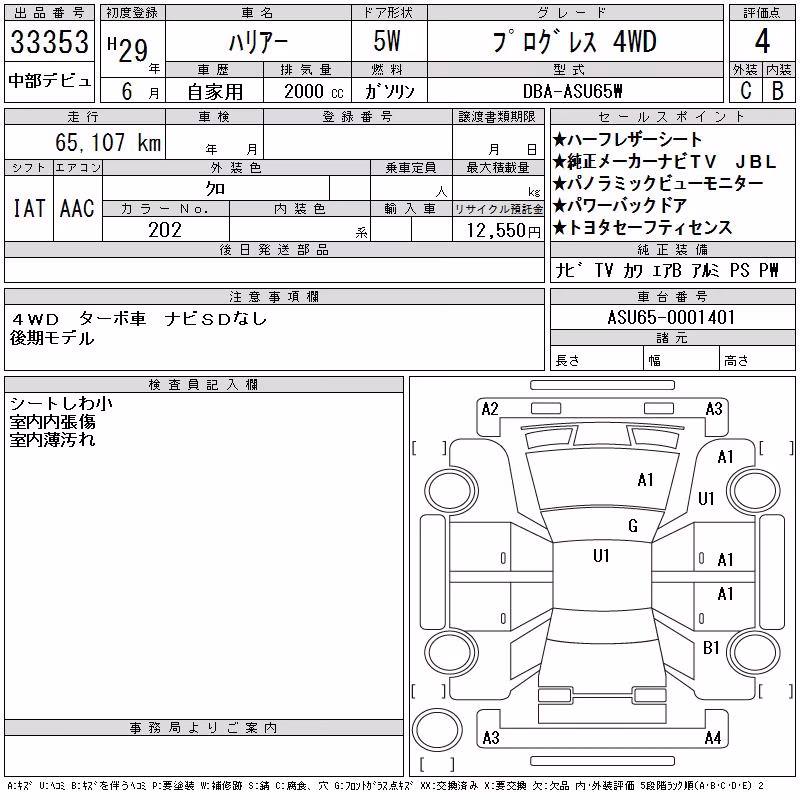The image size is (800, 800).
Task: Click shift type IAT
Action: (x=29, y=208)
